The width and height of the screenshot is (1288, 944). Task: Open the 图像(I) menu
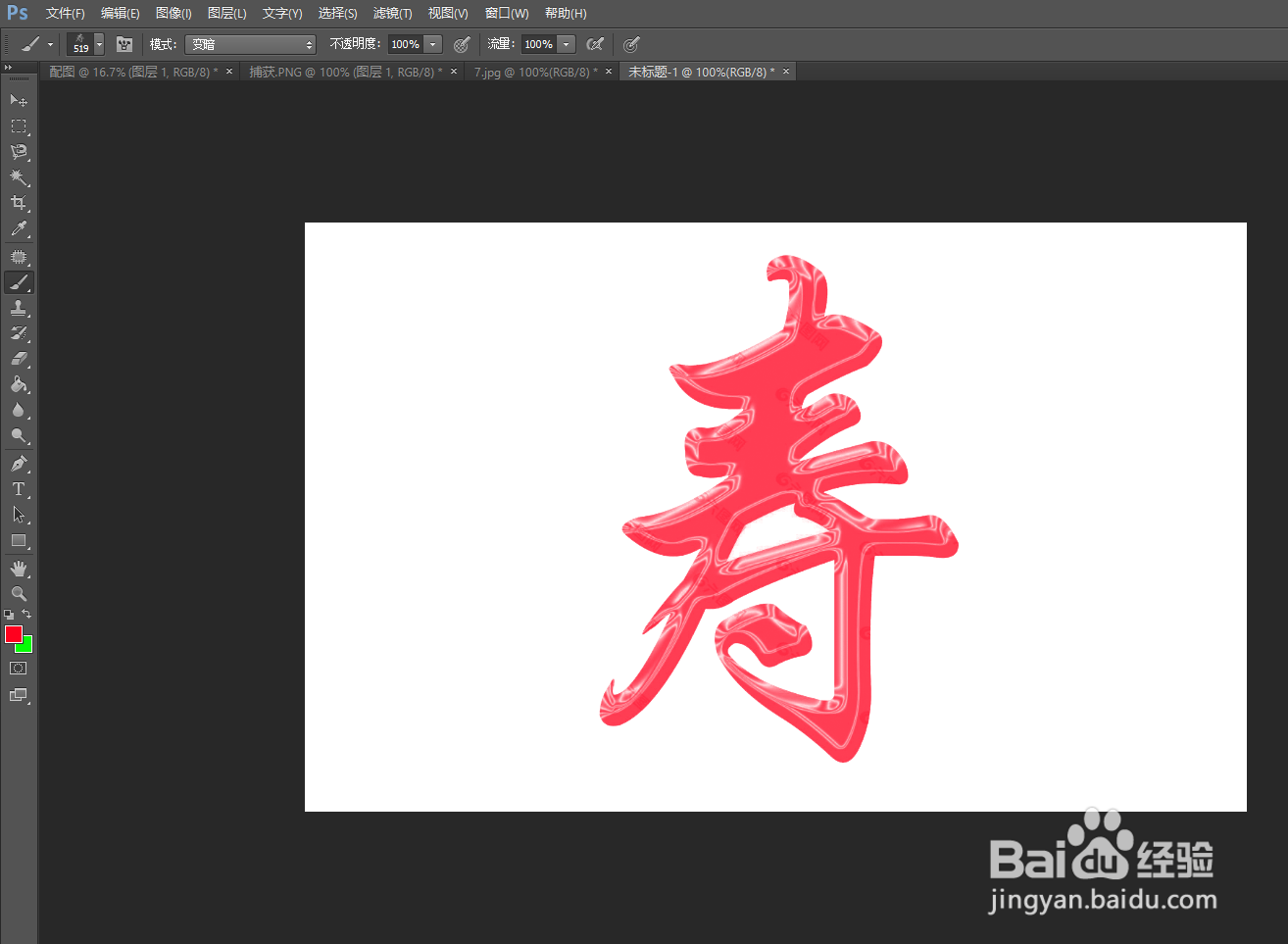click(x=173, y=14)
